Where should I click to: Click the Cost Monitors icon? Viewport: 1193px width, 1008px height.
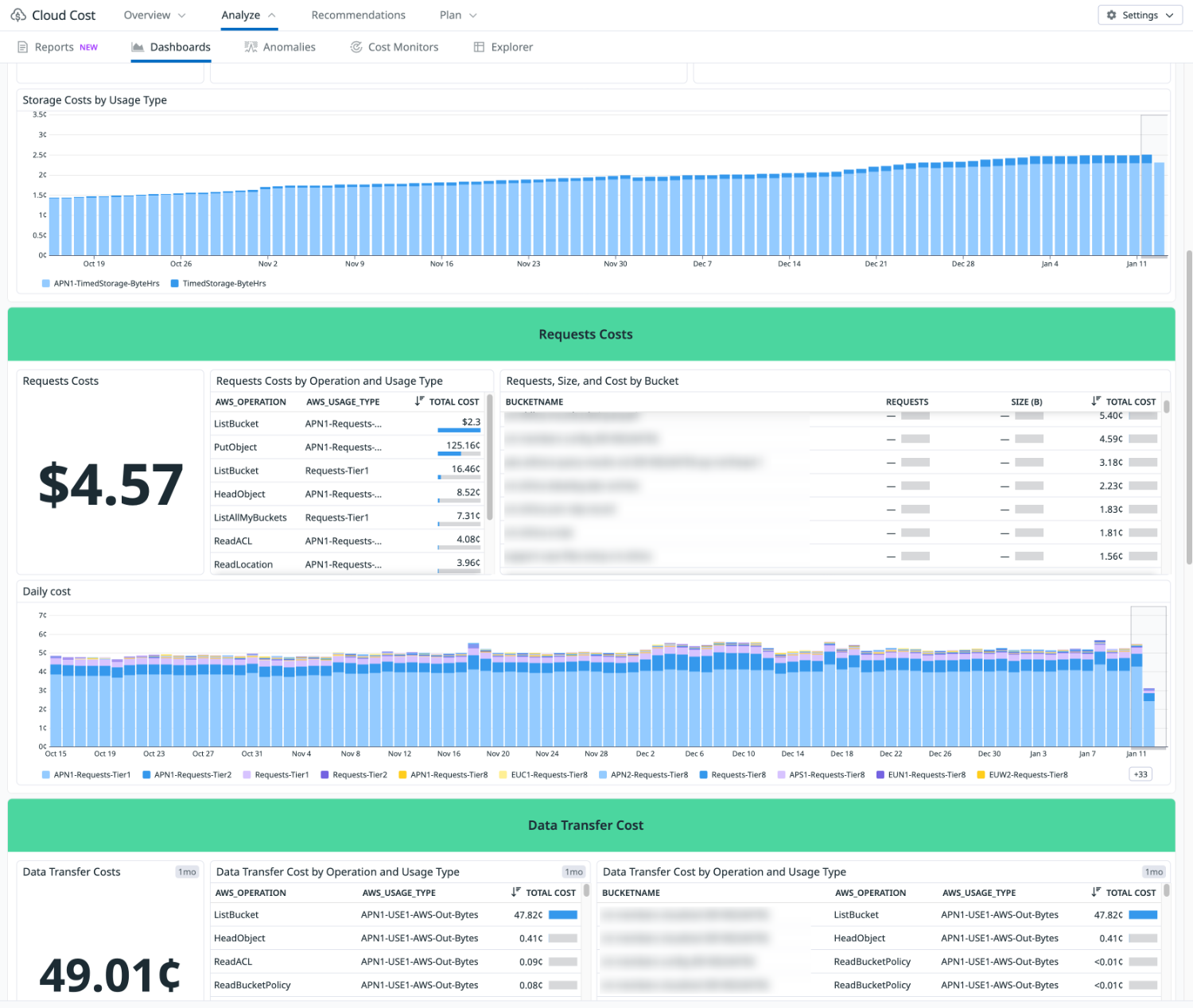point(356,48)
